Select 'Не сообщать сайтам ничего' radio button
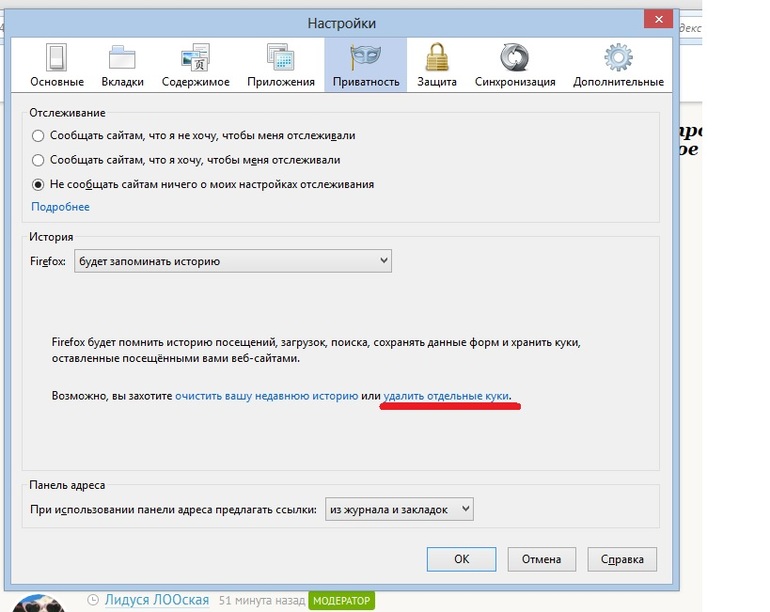 [38, 184]
